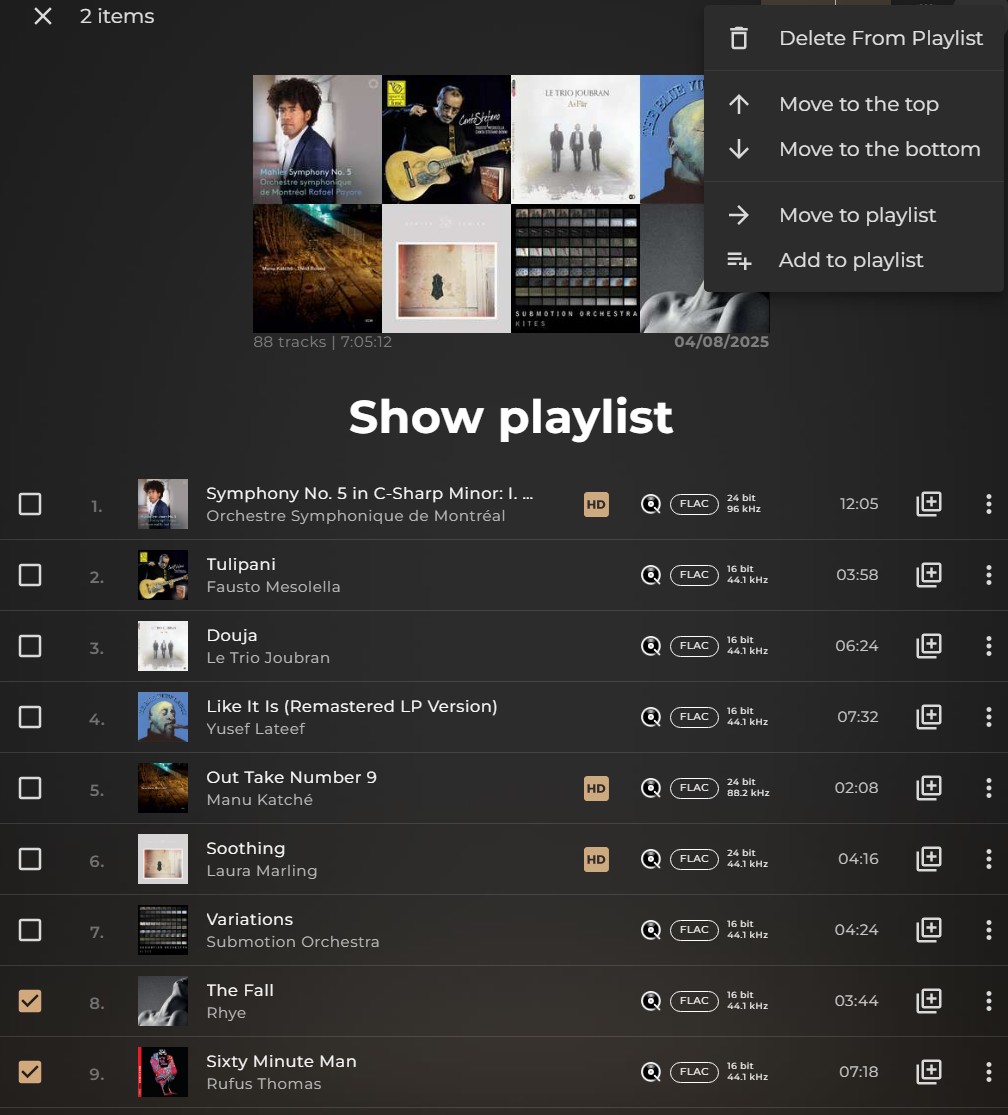Click FLAC format badge on Variations row
The height and width of the screenshot is (1115, 1008).
tap(694, 930)
